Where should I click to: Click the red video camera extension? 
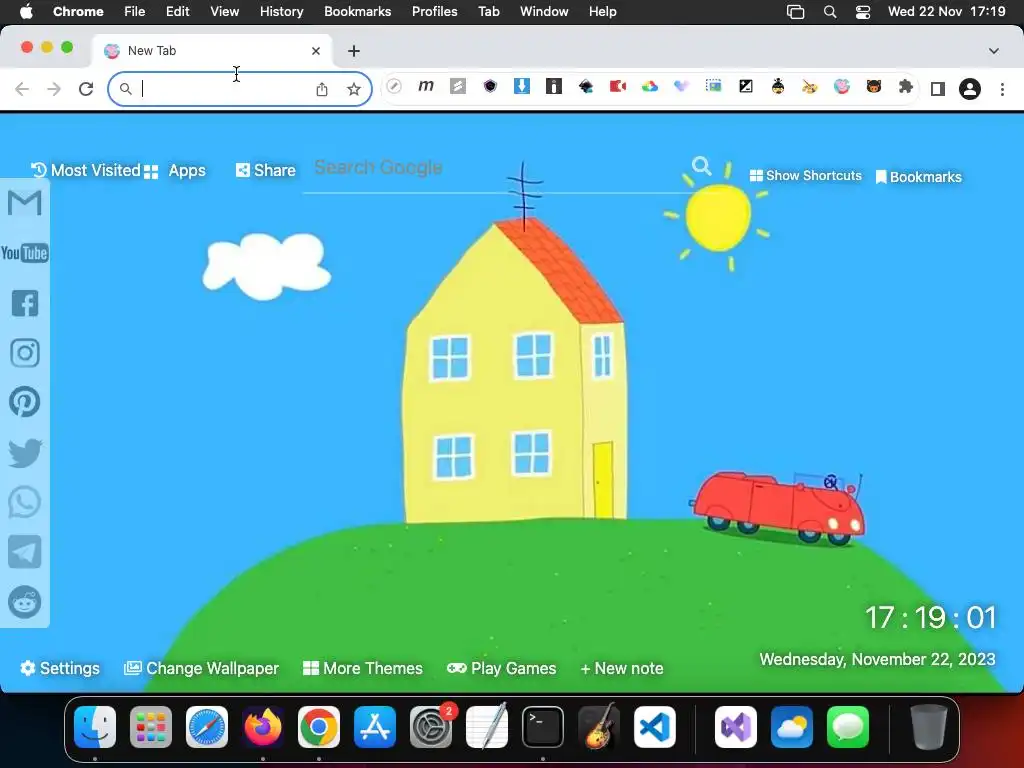618,86
